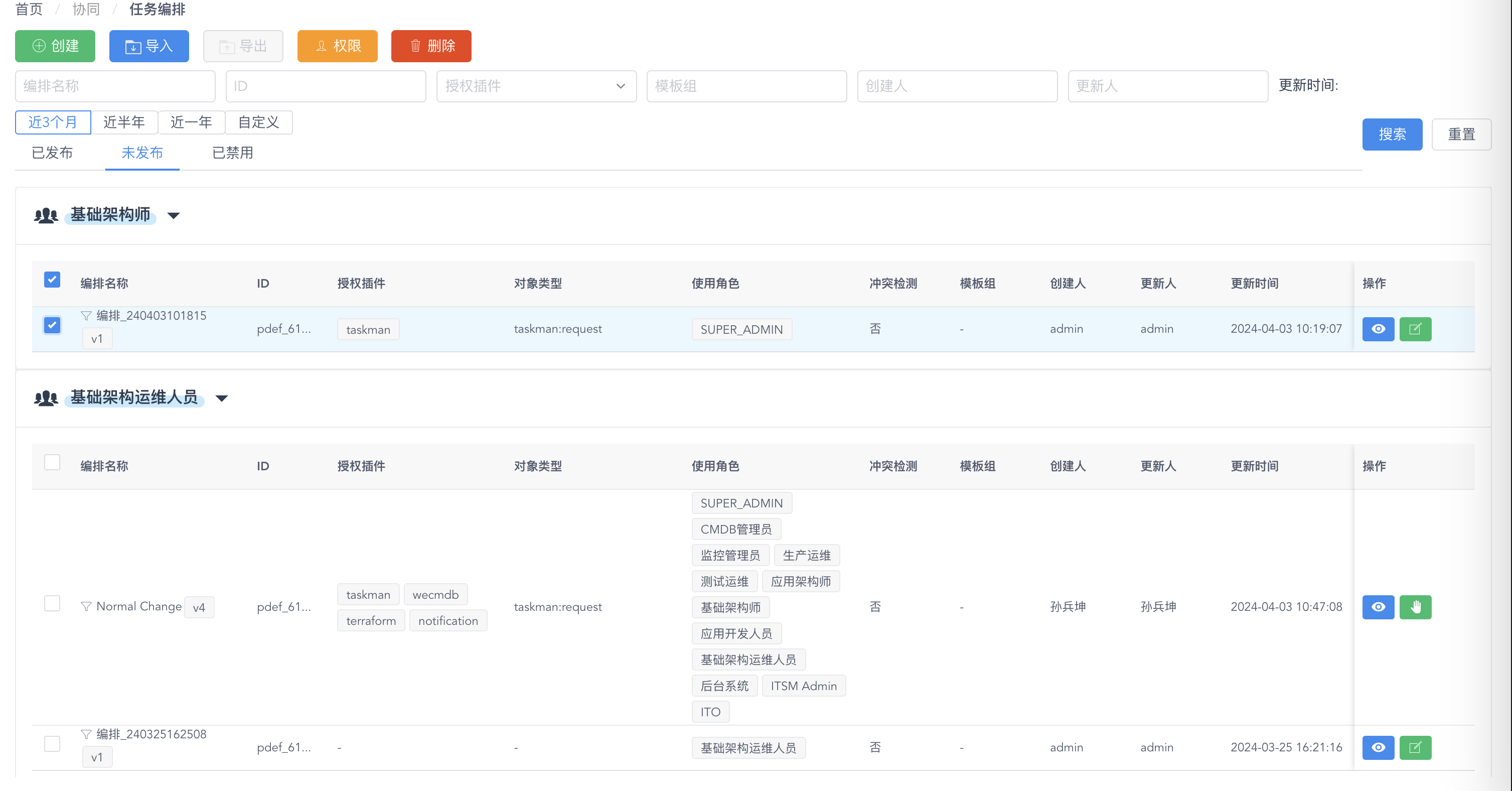
Task: Select the 自定义 time range
Action: [259, 122]
